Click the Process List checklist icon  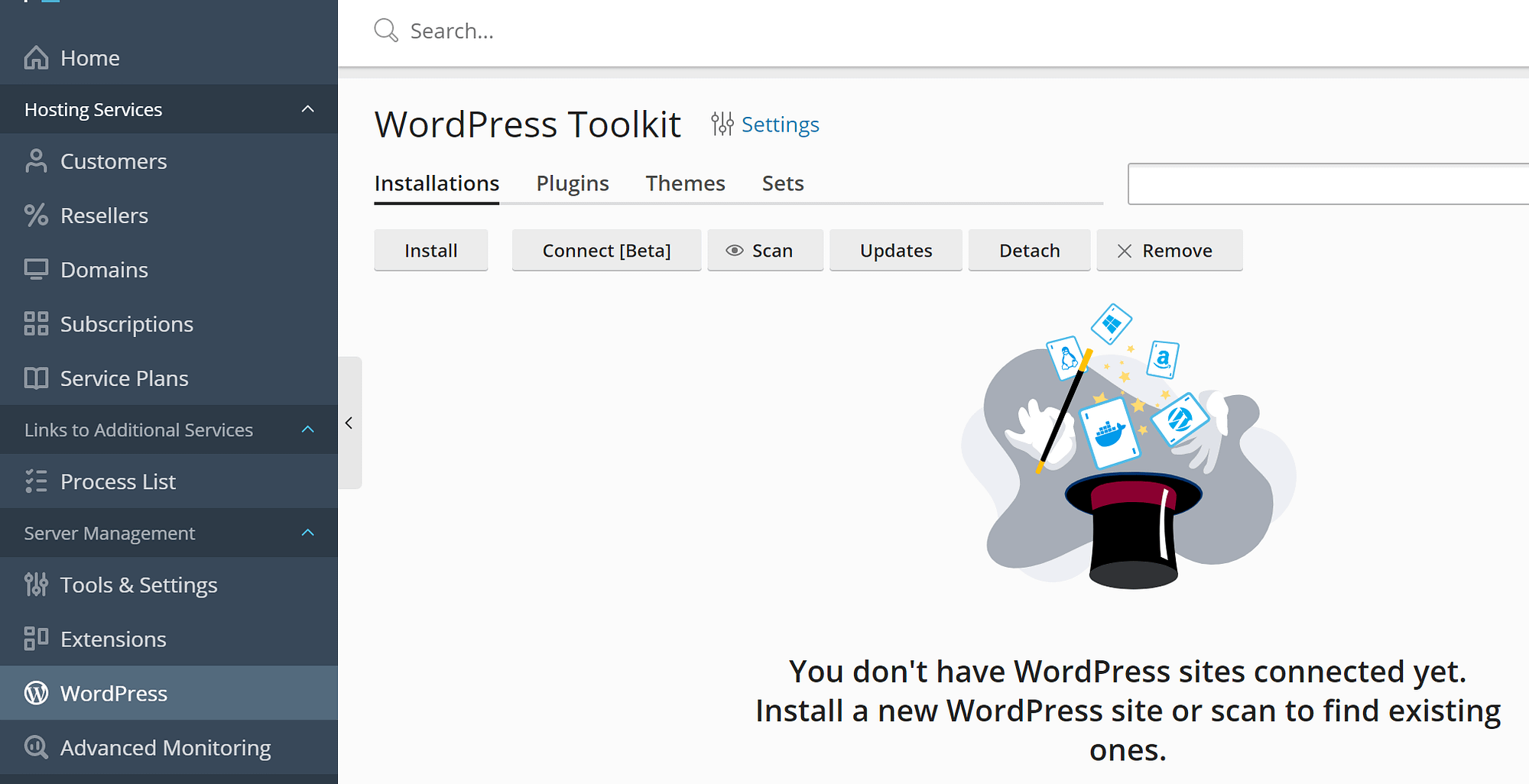pos(36,481)
